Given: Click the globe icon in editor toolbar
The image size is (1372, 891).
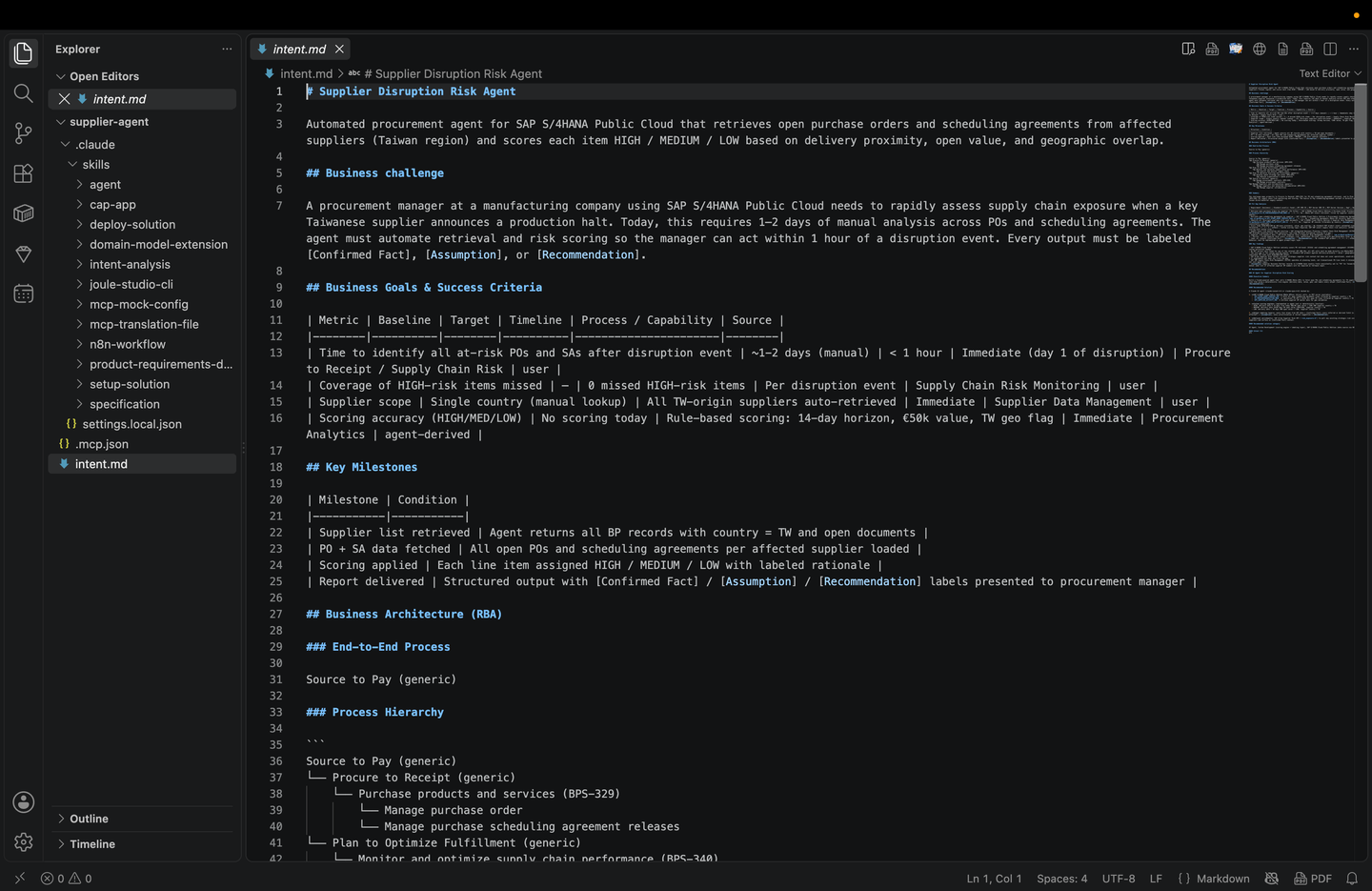Looking at the screenshot, I should 1260,49.
